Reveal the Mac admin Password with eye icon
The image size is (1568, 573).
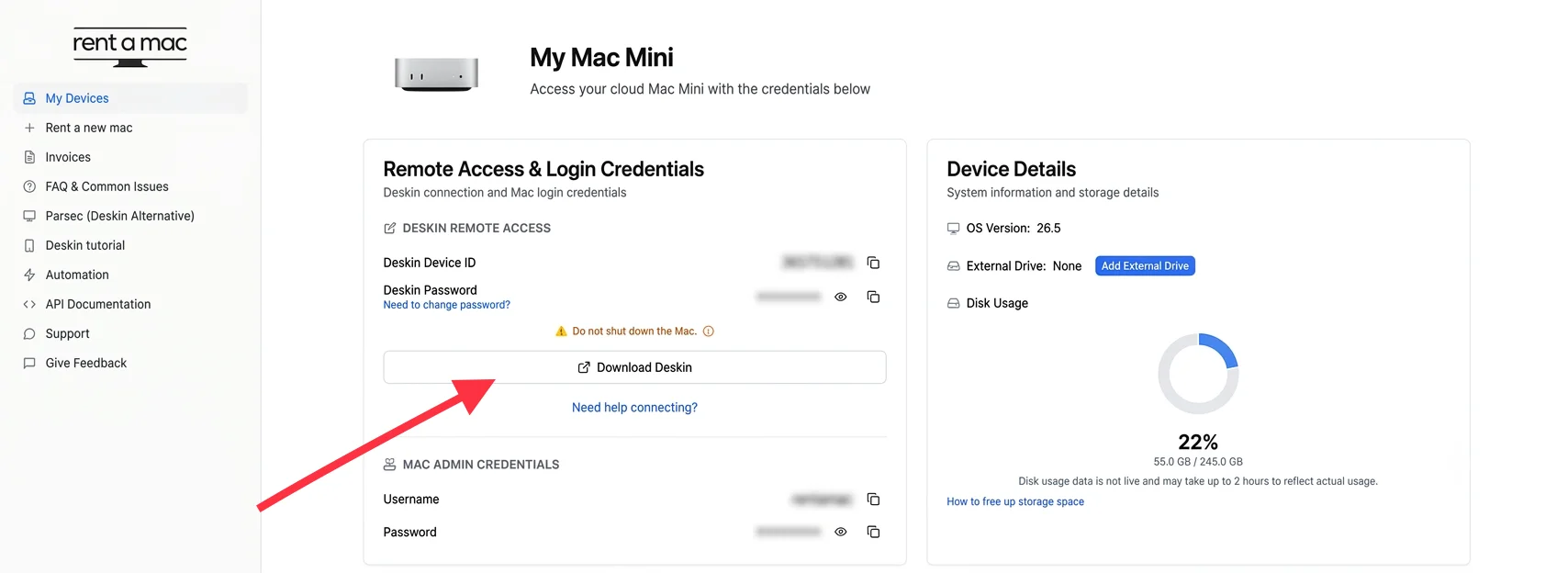pos(840,532)
